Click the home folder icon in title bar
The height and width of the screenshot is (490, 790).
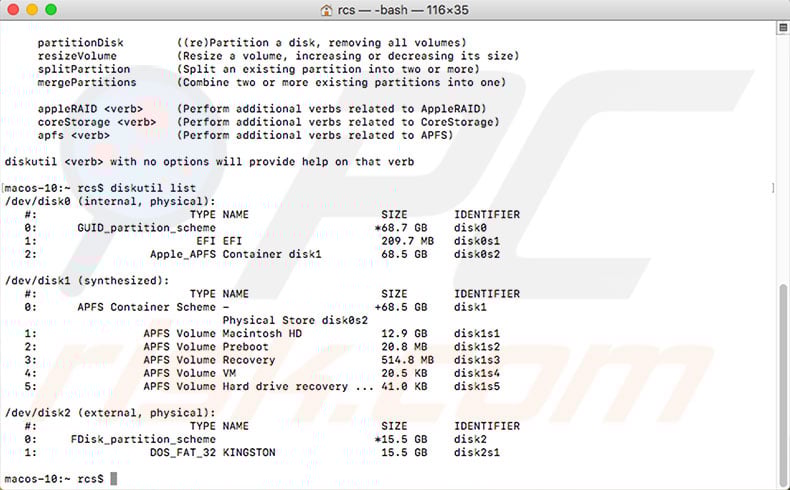[x=326, y=10]
